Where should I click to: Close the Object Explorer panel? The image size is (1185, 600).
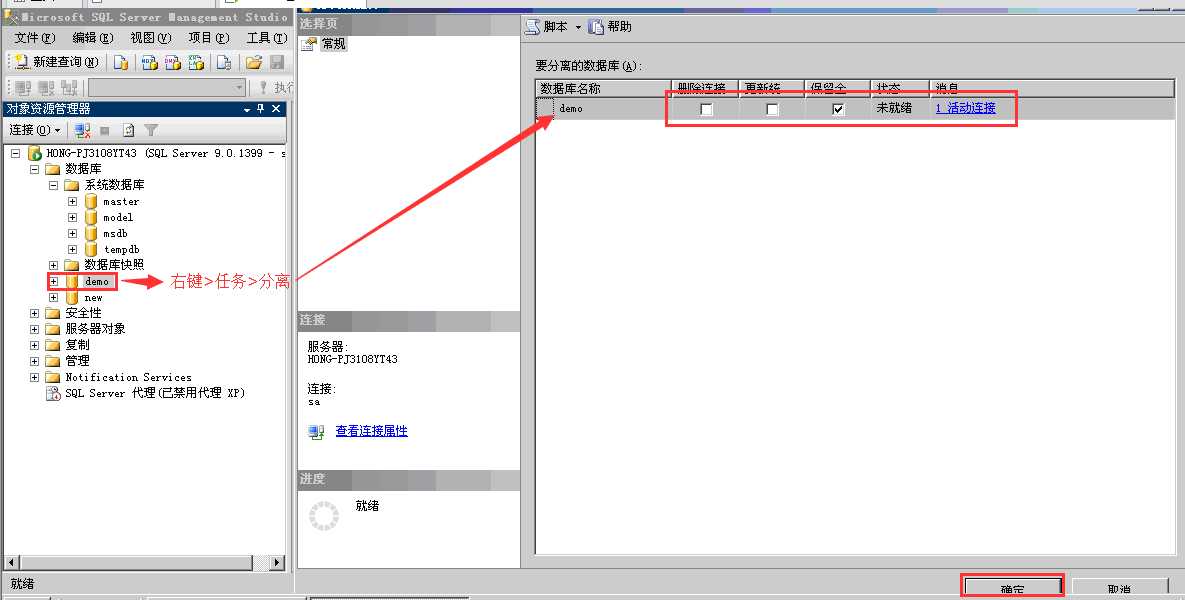276,109
